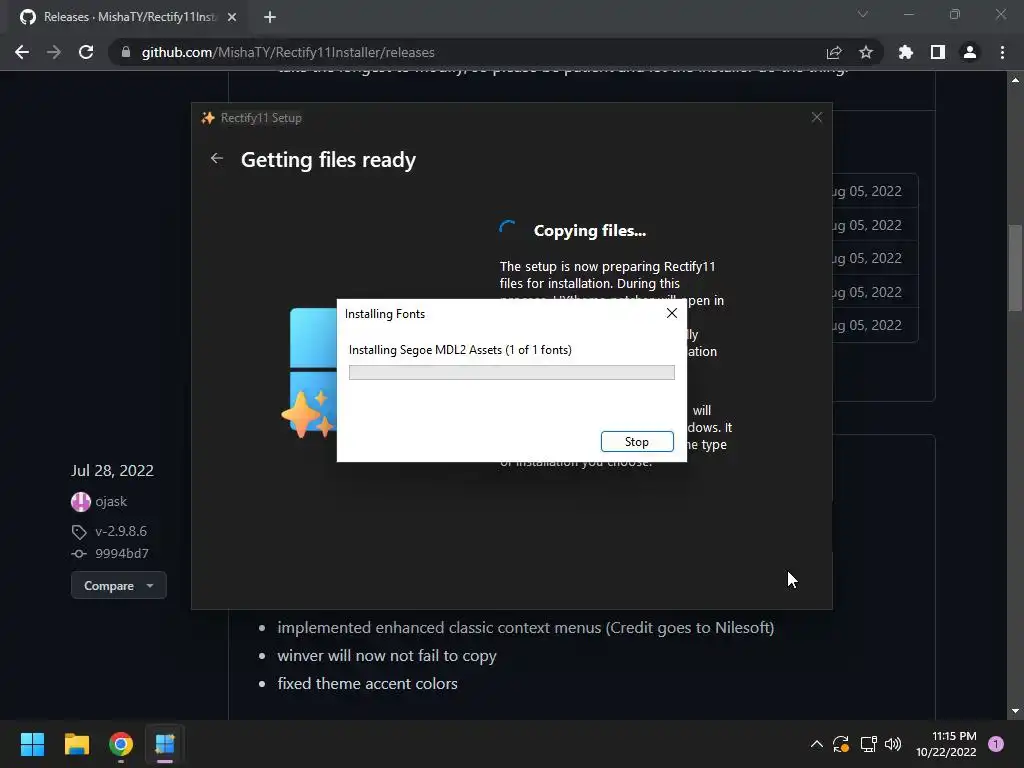Open the Windows Start menu
Image resolution: width=1024 pixels, height=768 pixels.
tap(32, 744)
